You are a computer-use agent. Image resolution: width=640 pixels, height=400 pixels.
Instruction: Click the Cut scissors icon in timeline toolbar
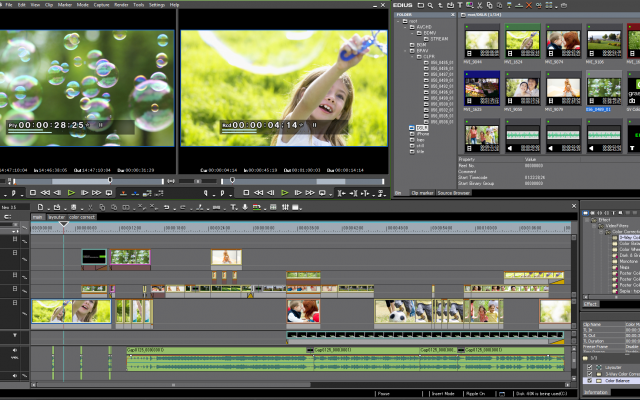click(90, 207)
